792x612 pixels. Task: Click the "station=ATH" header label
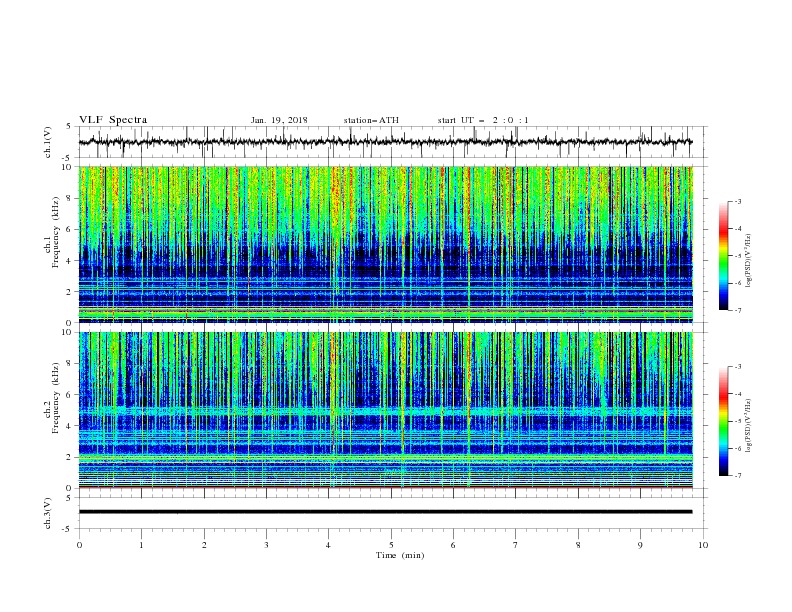click(x=371, y=120)
